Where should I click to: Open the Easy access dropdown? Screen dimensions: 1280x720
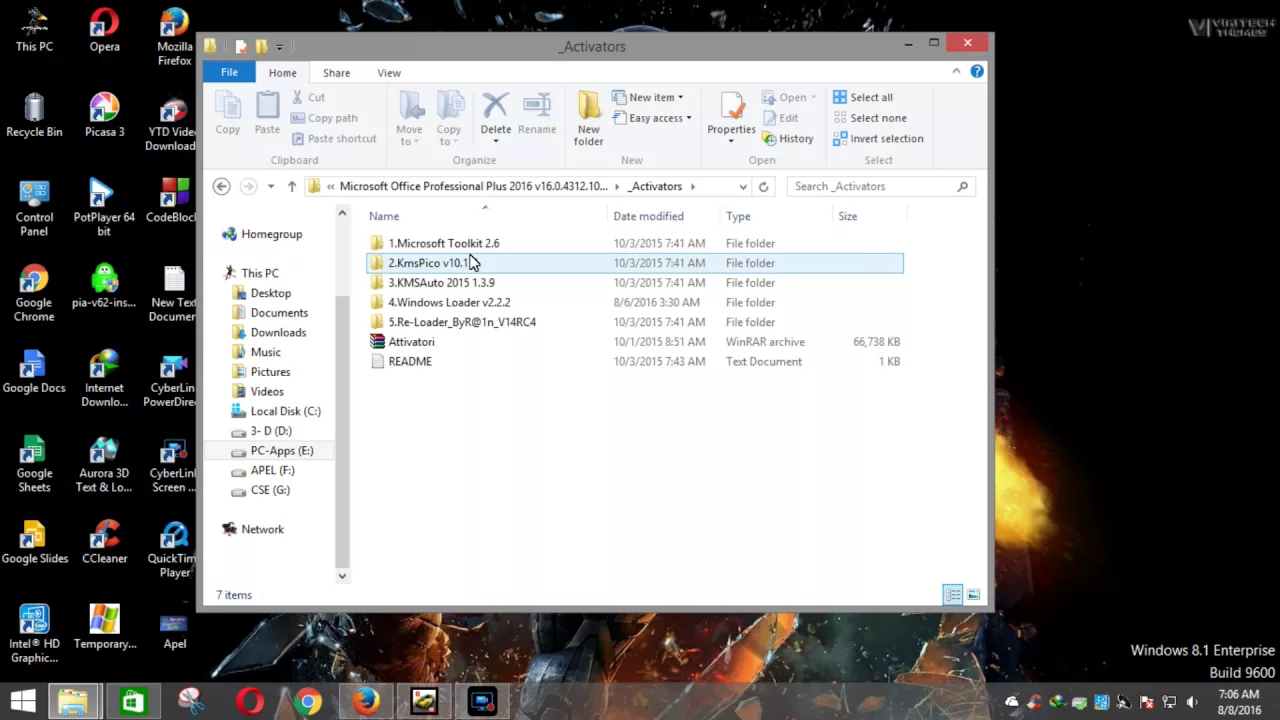click(652, 118)
